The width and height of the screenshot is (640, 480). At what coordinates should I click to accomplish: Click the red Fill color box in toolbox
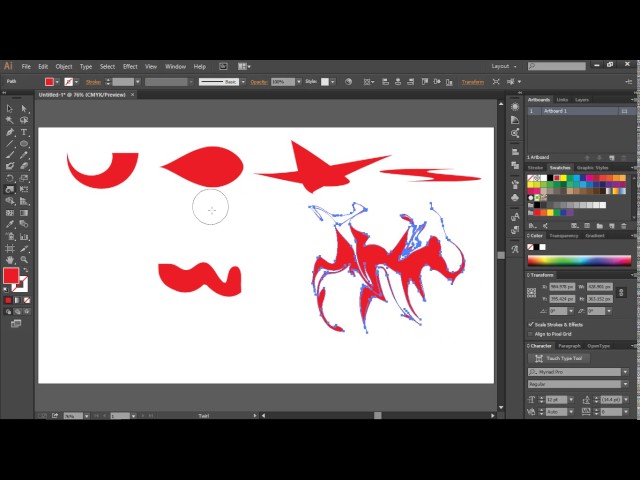coord(11,276)
